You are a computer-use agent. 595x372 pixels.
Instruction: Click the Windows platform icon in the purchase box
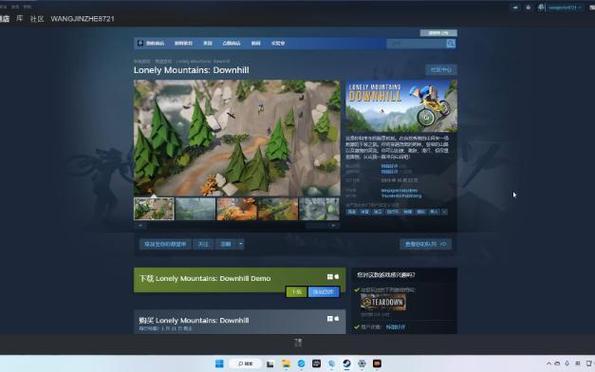[x=330, y=319]
